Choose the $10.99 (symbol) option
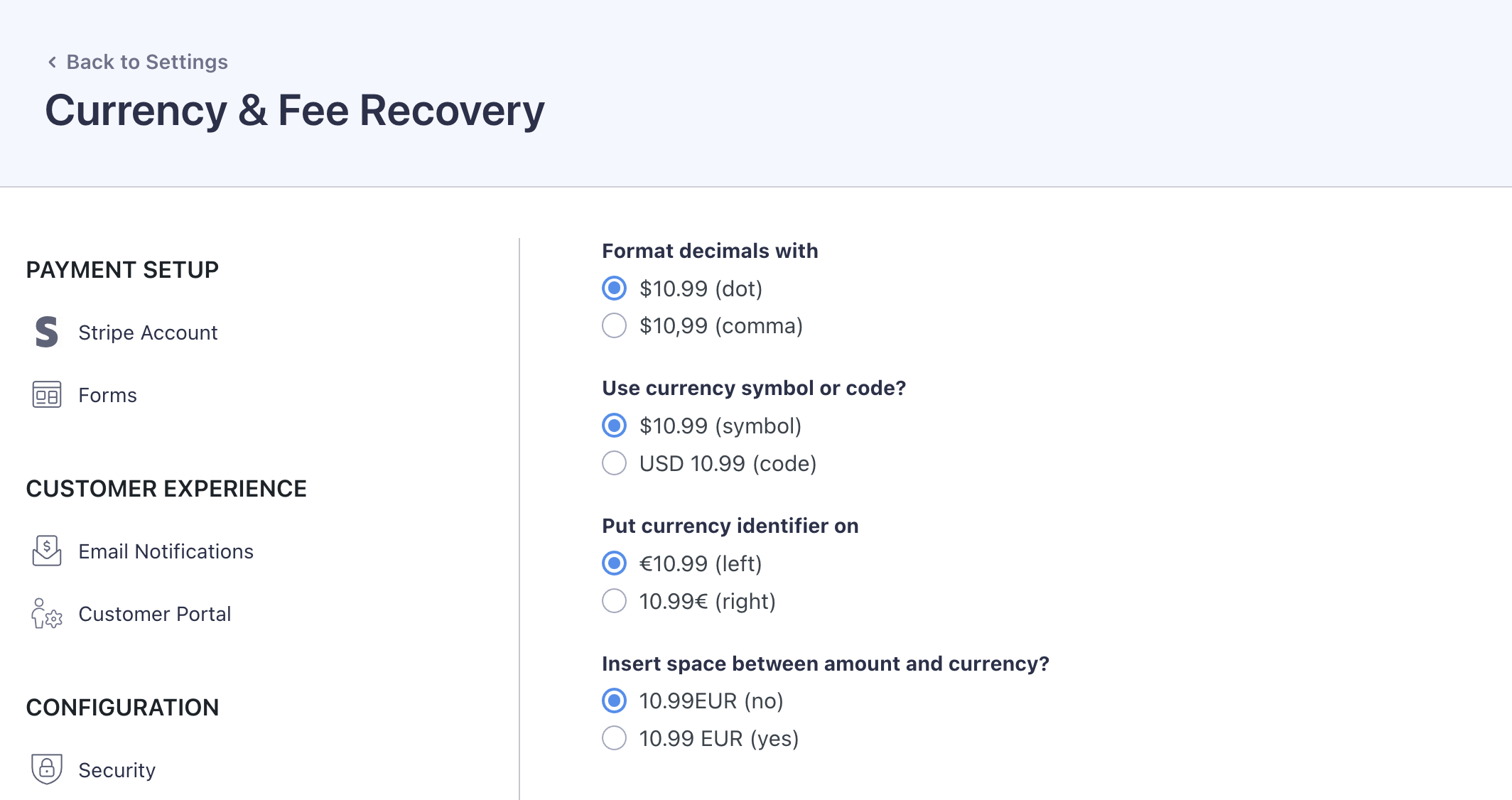The width and height of the screenshot is (1512, 800). (x=615, y=426)
